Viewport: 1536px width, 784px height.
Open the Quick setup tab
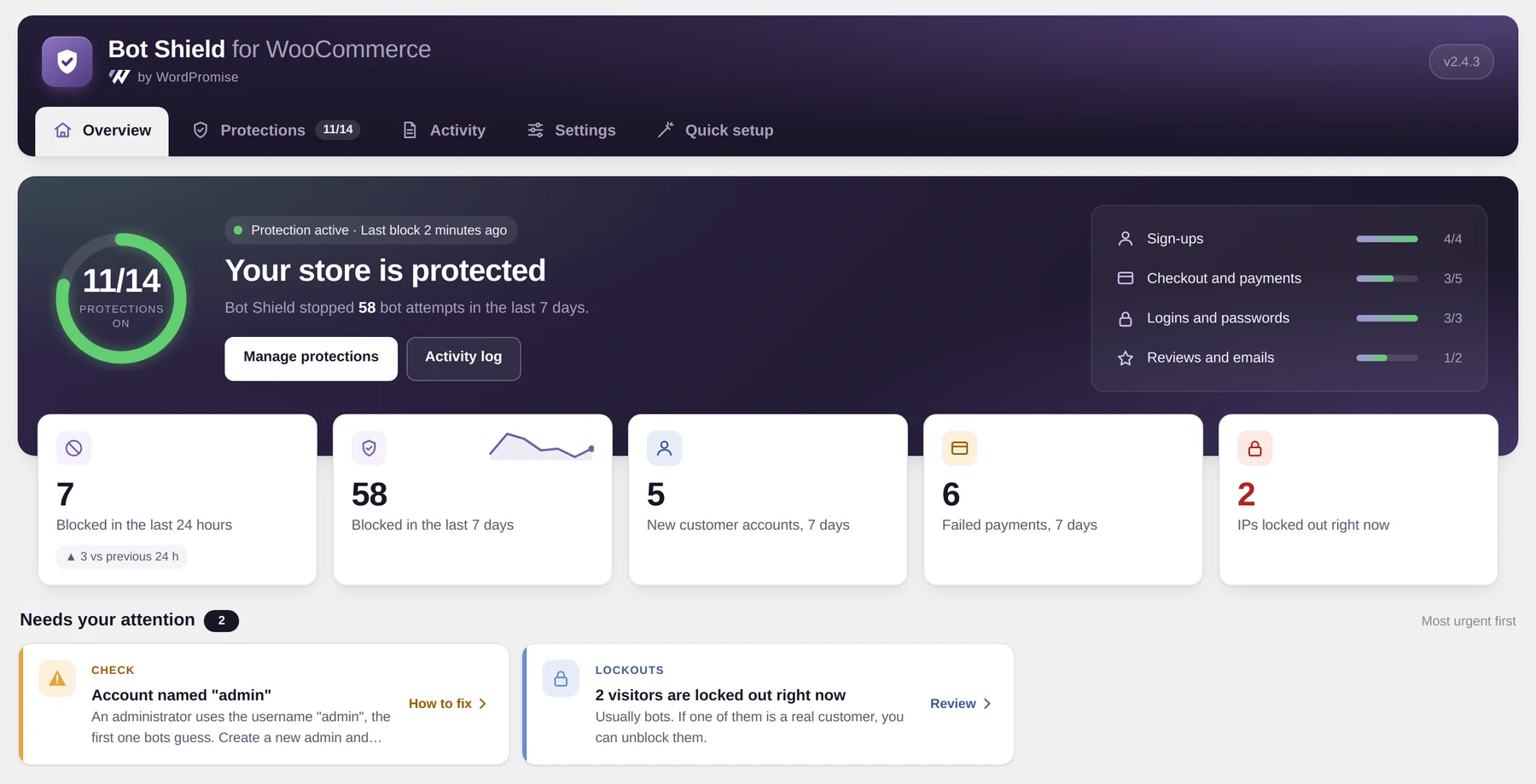pos(715,131)
